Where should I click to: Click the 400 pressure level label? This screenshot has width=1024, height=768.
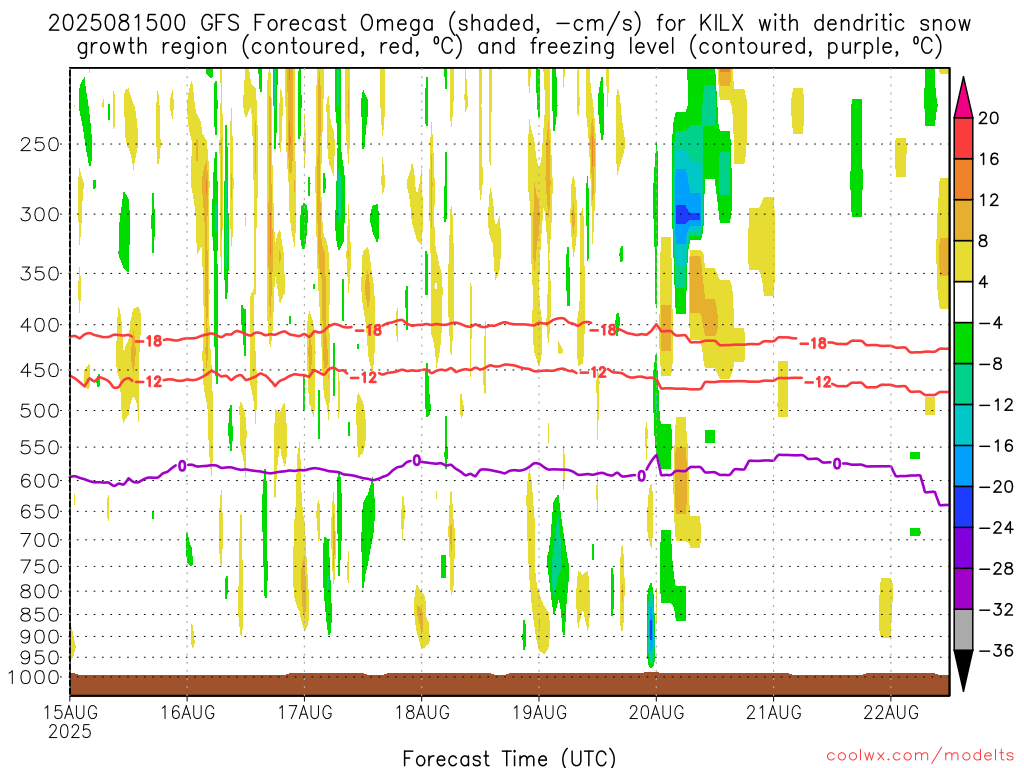[40, 325]
